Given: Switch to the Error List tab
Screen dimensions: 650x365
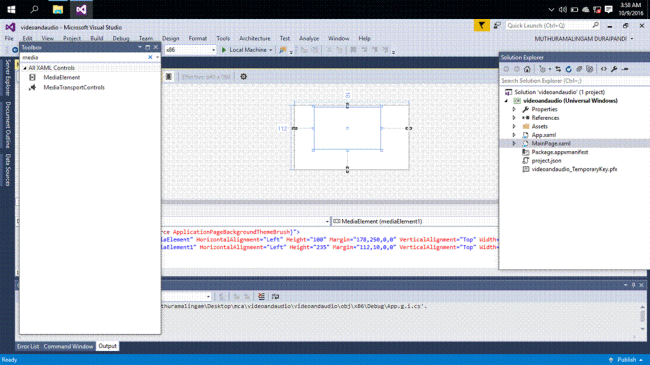Looking at the screenshot, I should click(28, 346).
